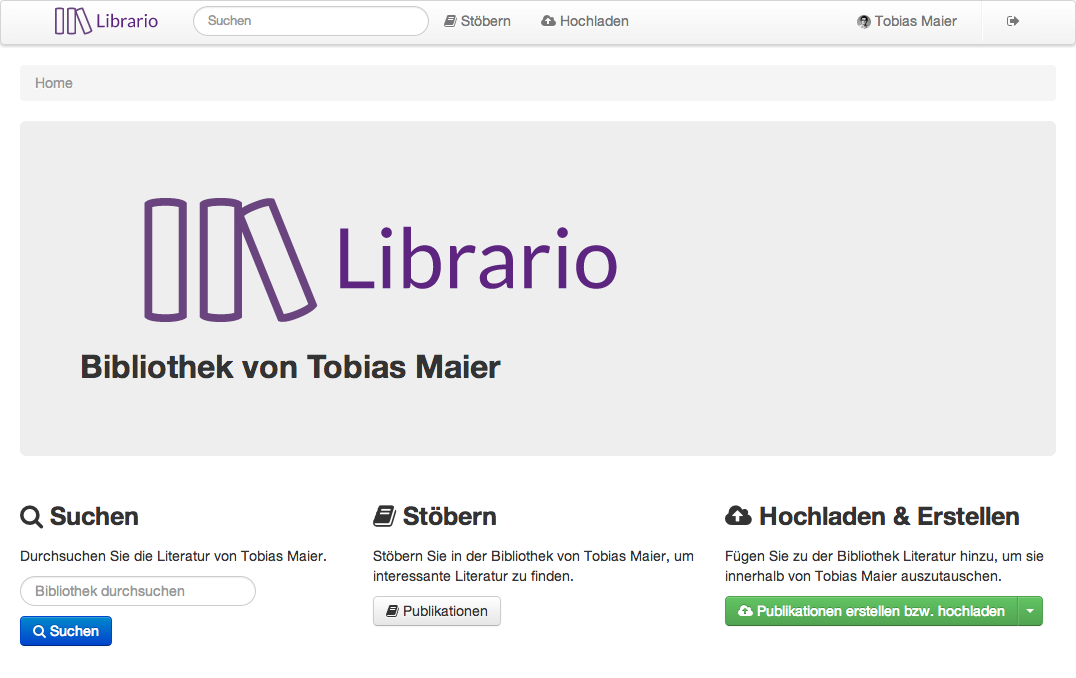Click the Bibliothek durchsuchen input field
Image resolution: width=1076 pixels, height=678 pixels.
pyautogui.click(x=137, y=591)
